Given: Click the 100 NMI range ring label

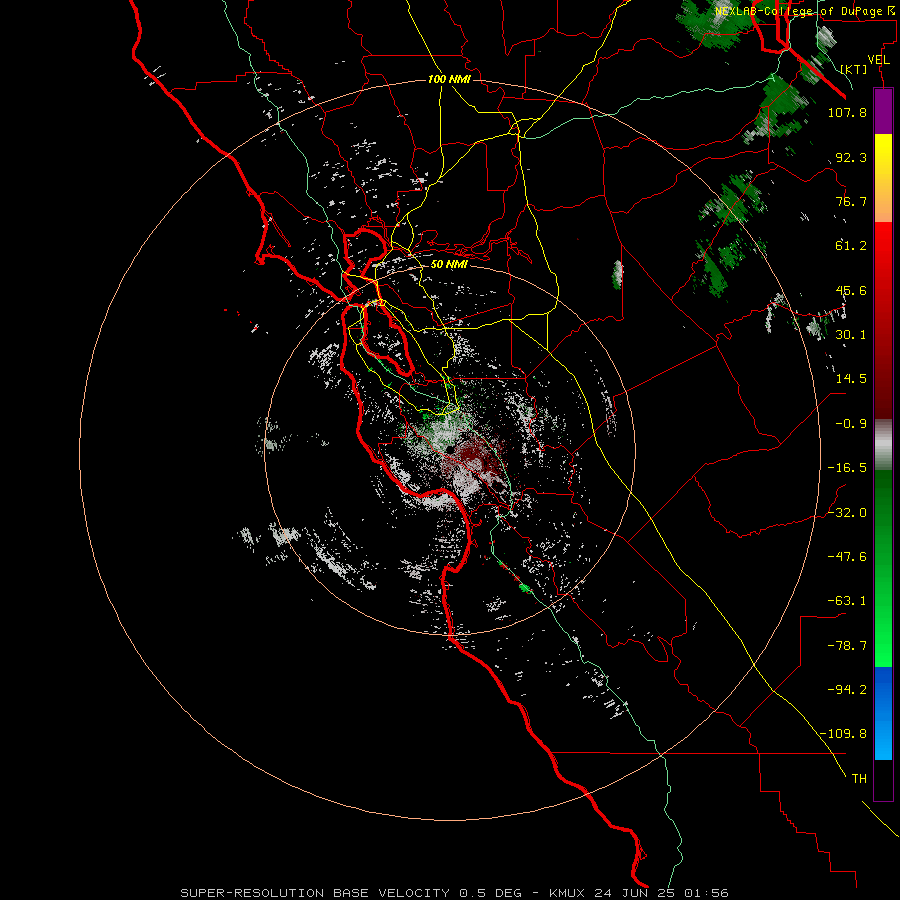Looking at the screenshot, I should click(x=449, y=79).
